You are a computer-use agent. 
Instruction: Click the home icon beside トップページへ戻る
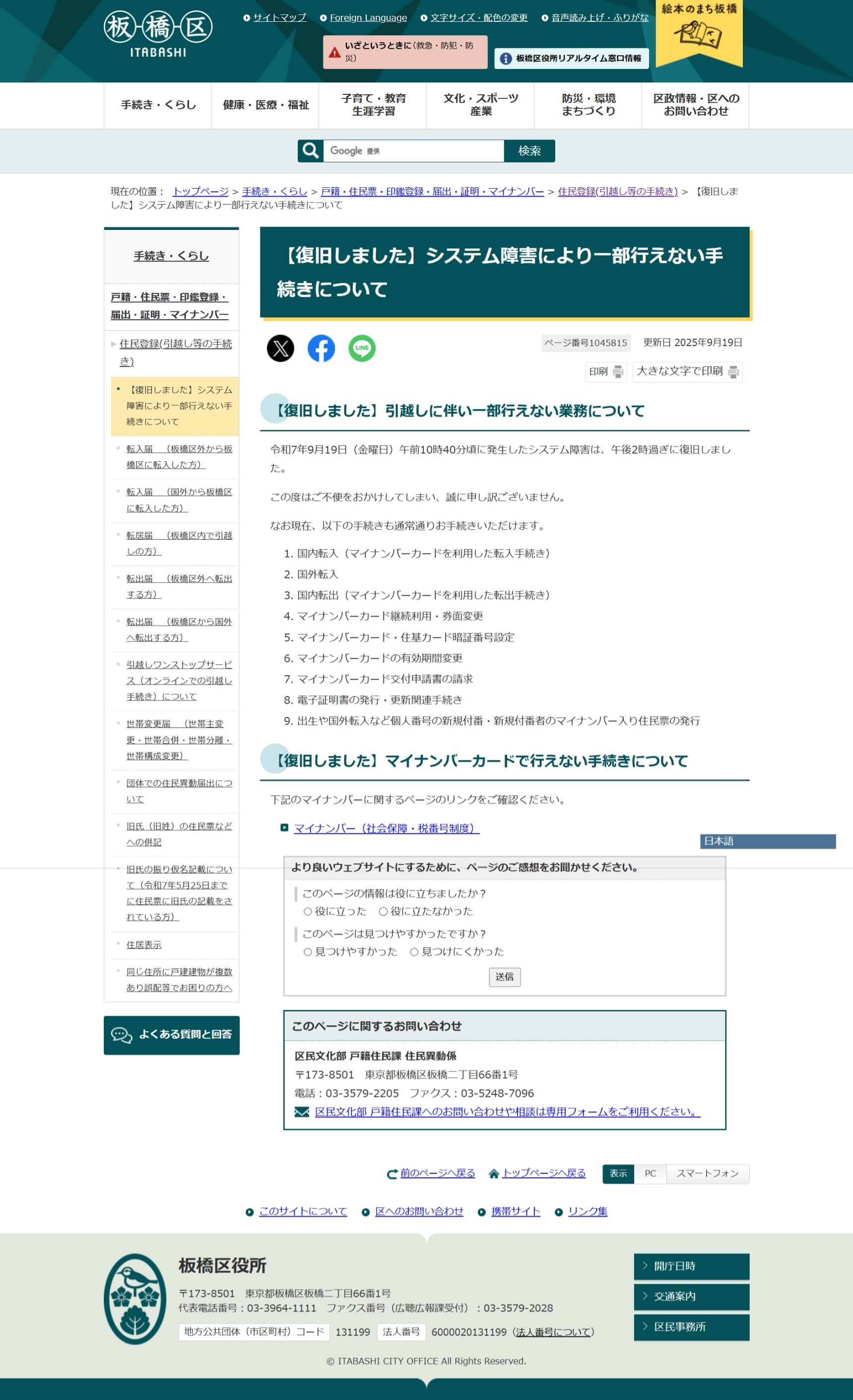pyautogui.click(x=494, y=1173)
